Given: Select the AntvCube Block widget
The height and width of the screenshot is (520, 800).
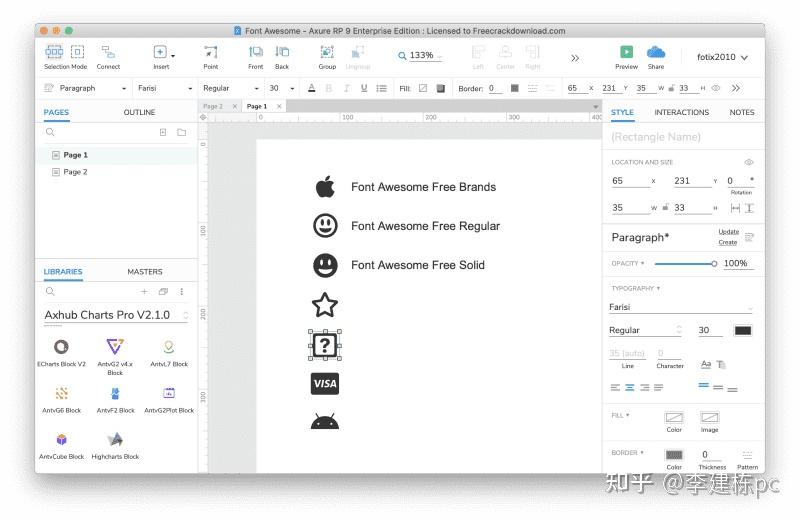Looking at the screenshot, I should (61, 446).
